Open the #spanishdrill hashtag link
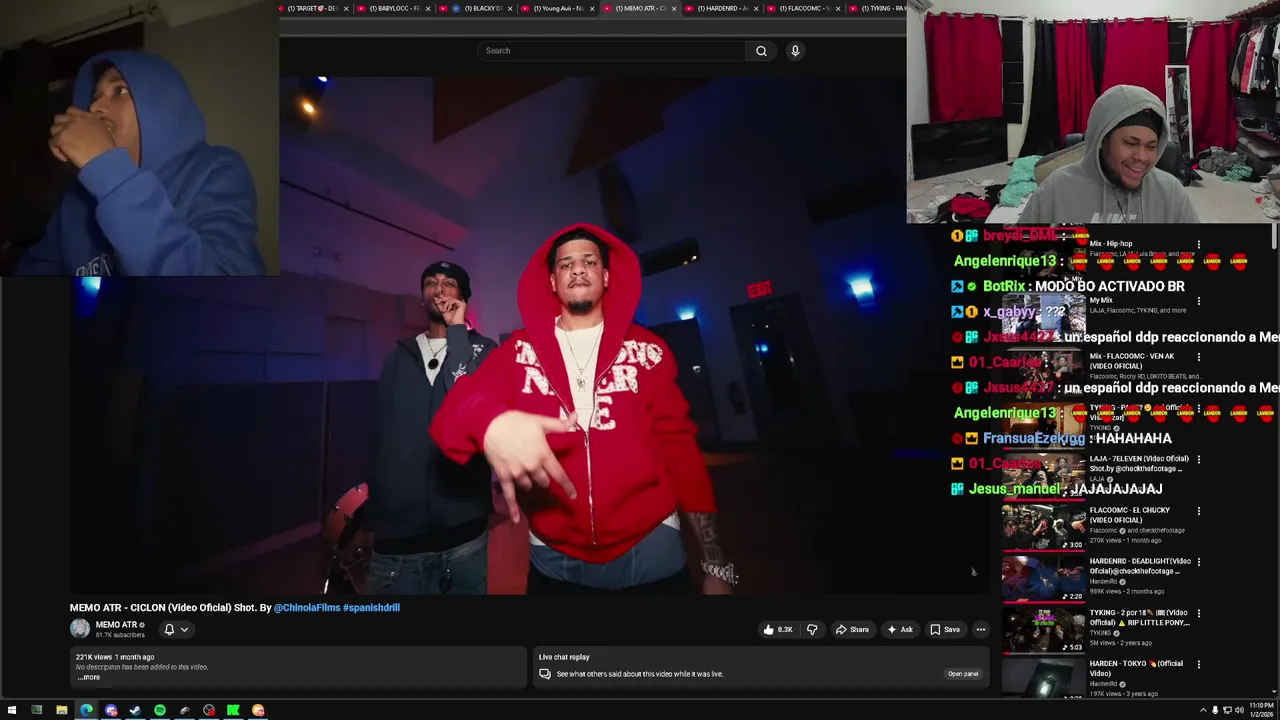This screenshot has width=1280, height=720. (x=371, y=607)
